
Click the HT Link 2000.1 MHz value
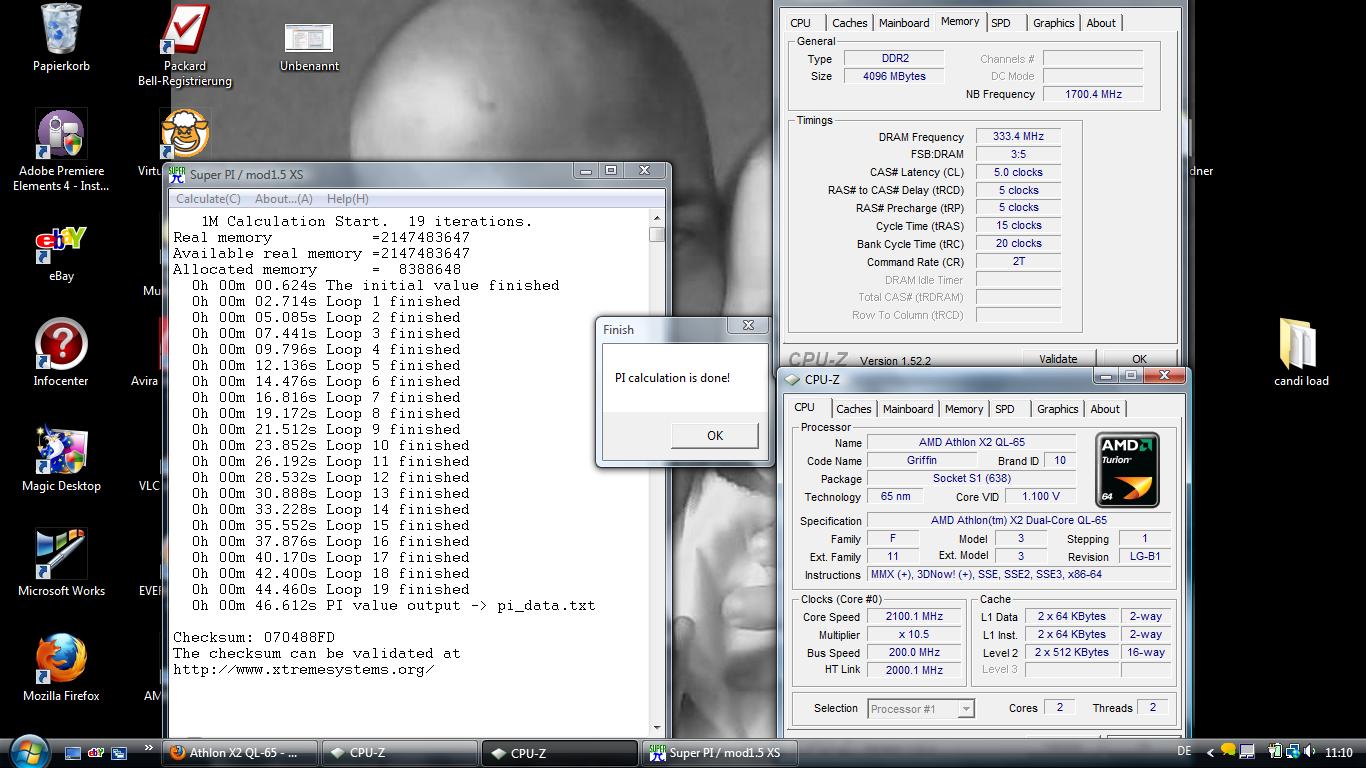tap(914, 670)
